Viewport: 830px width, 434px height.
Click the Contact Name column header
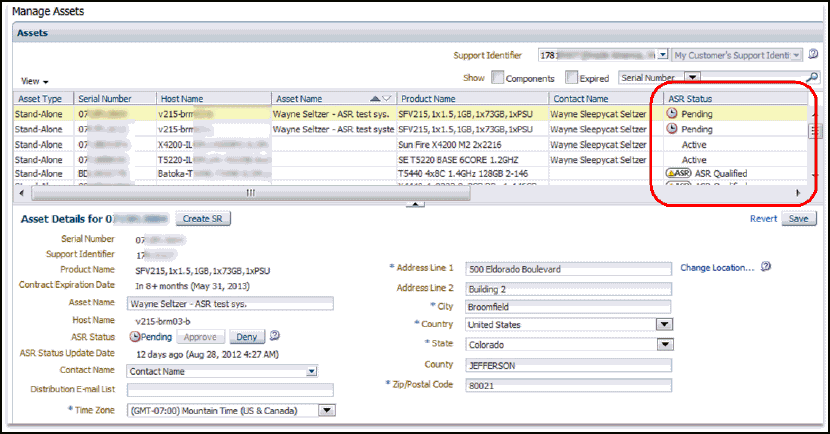pos(606,98)
